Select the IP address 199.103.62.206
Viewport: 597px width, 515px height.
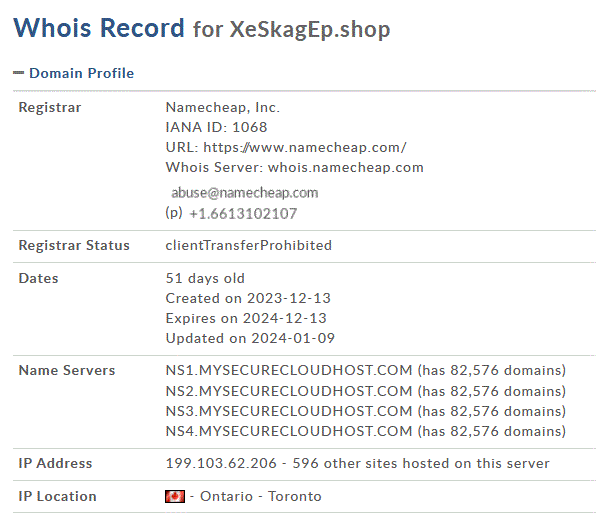pyautogui.click(x=221, y=464)
